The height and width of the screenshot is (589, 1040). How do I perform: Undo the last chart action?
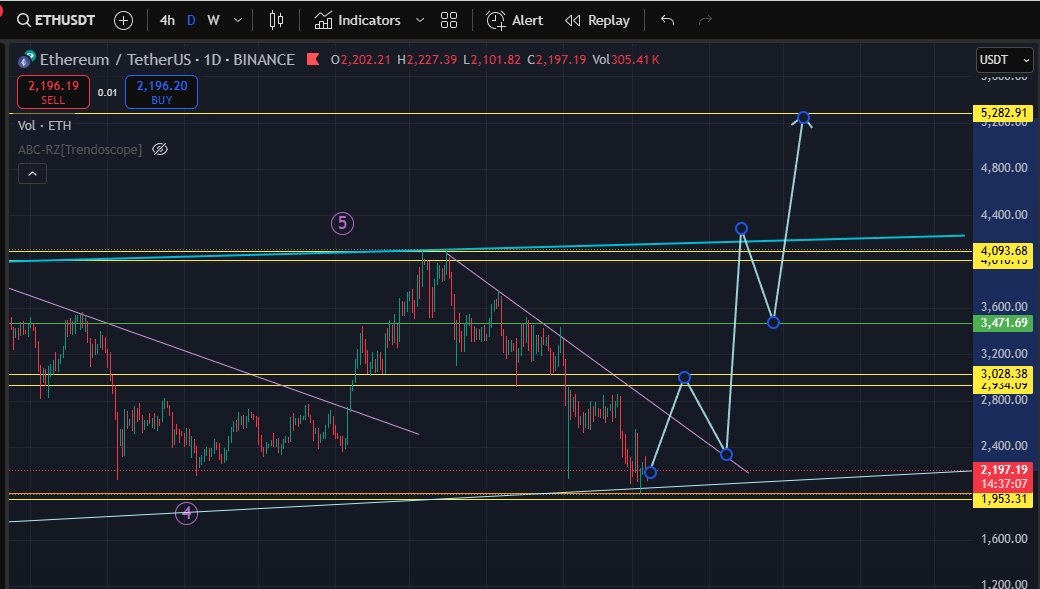[x=667, y=19]
